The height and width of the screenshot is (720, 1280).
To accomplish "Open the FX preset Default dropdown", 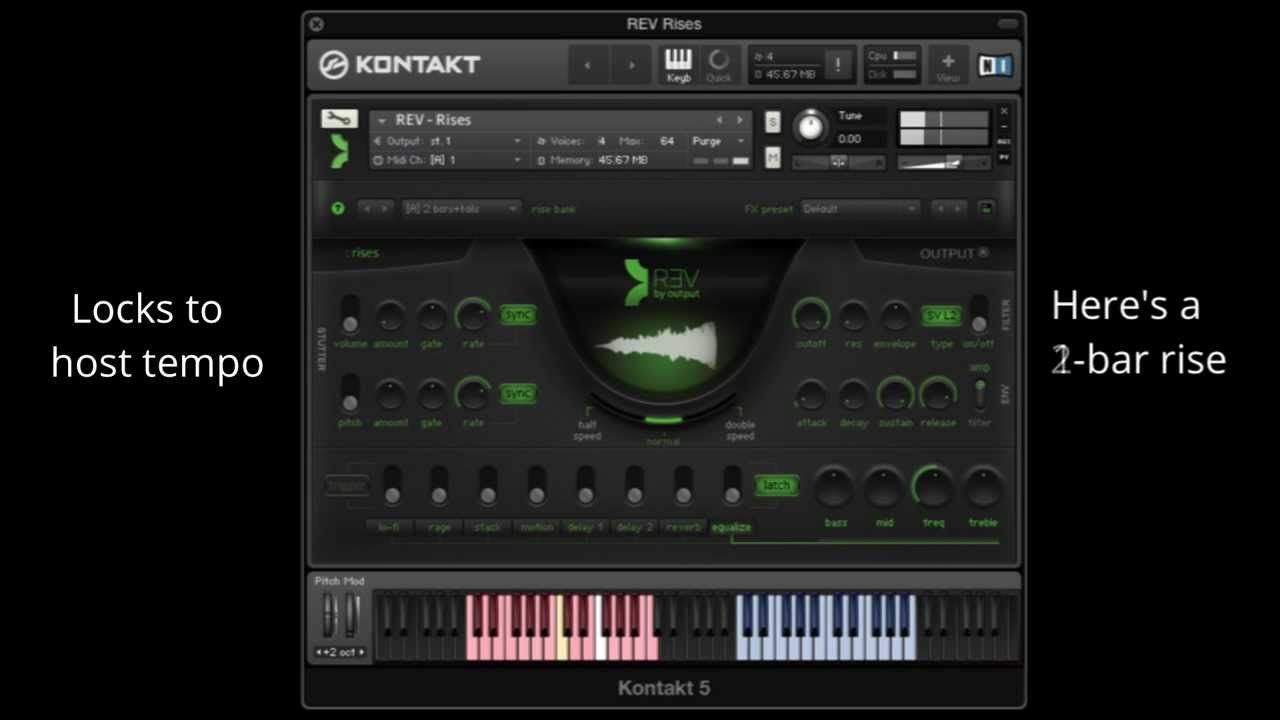I will point(860,209).
